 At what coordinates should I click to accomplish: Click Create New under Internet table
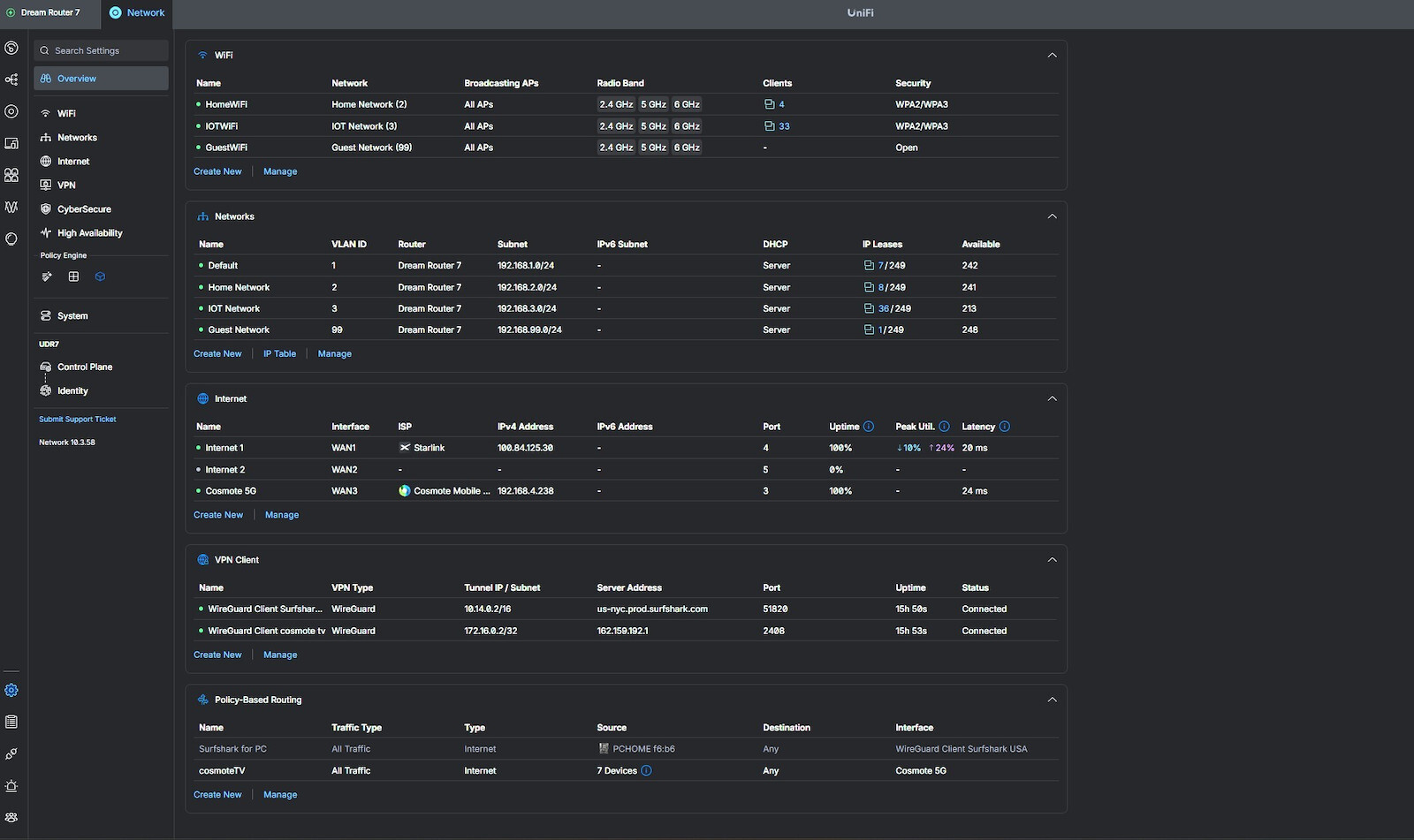(218, 515)
